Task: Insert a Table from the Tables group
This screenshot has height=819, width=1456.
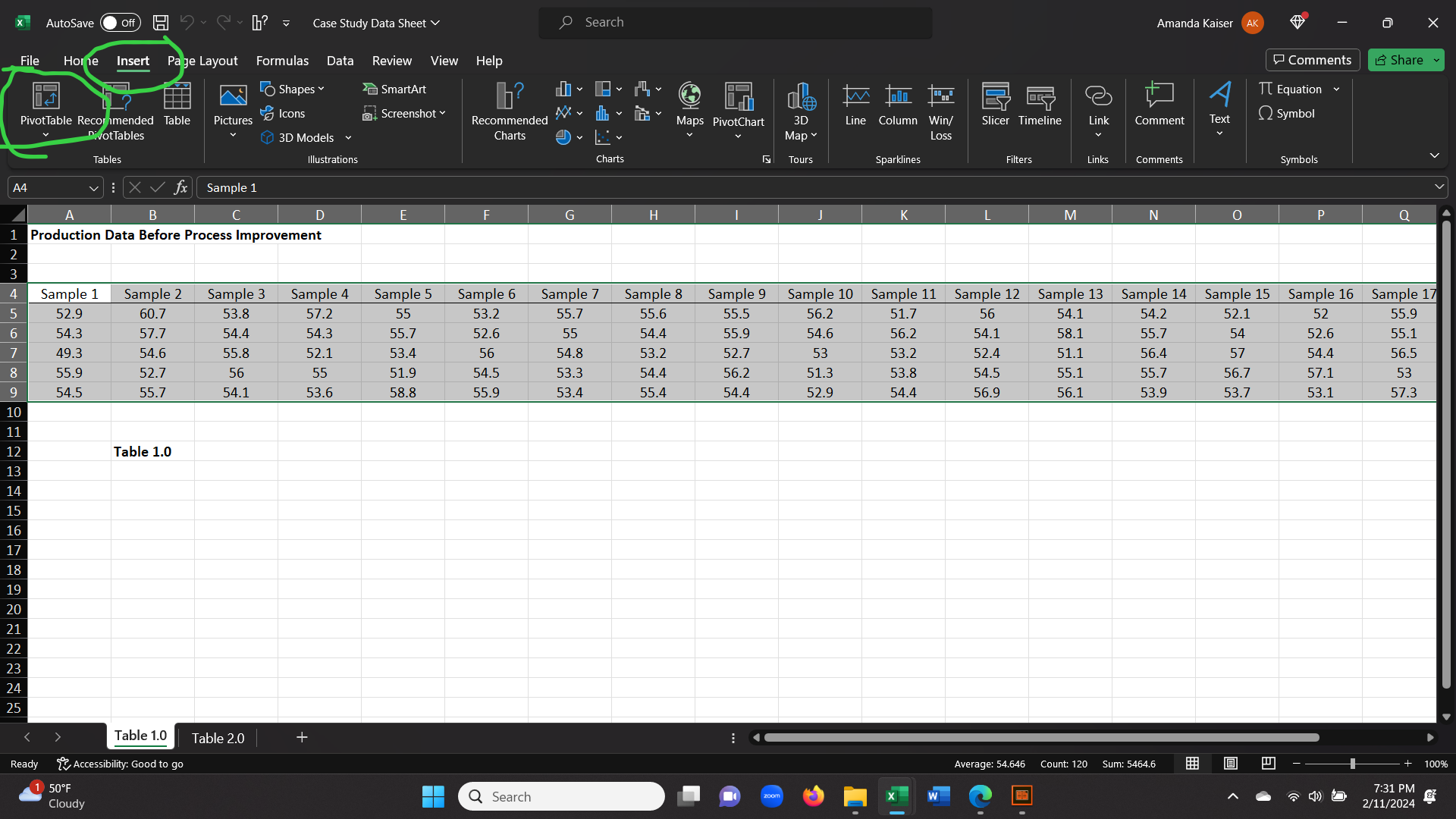Action: coord(177,105)
